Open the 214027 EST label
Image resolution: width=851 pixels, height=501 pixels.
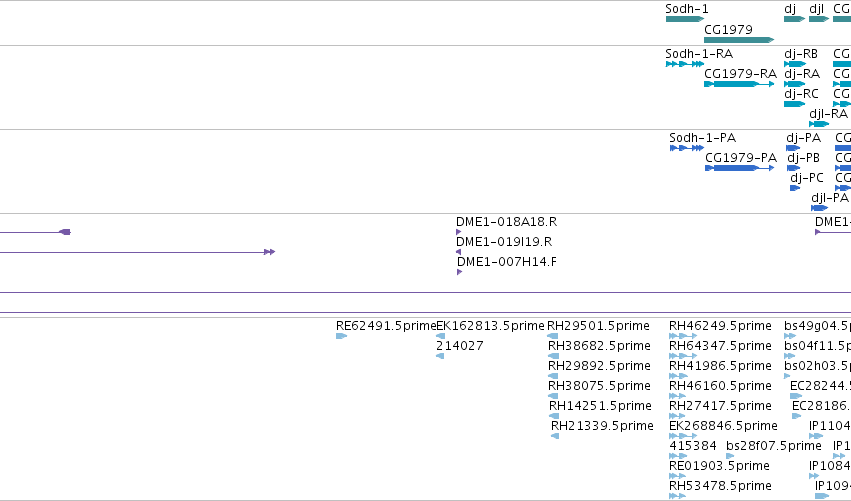(x=460, y=346)
